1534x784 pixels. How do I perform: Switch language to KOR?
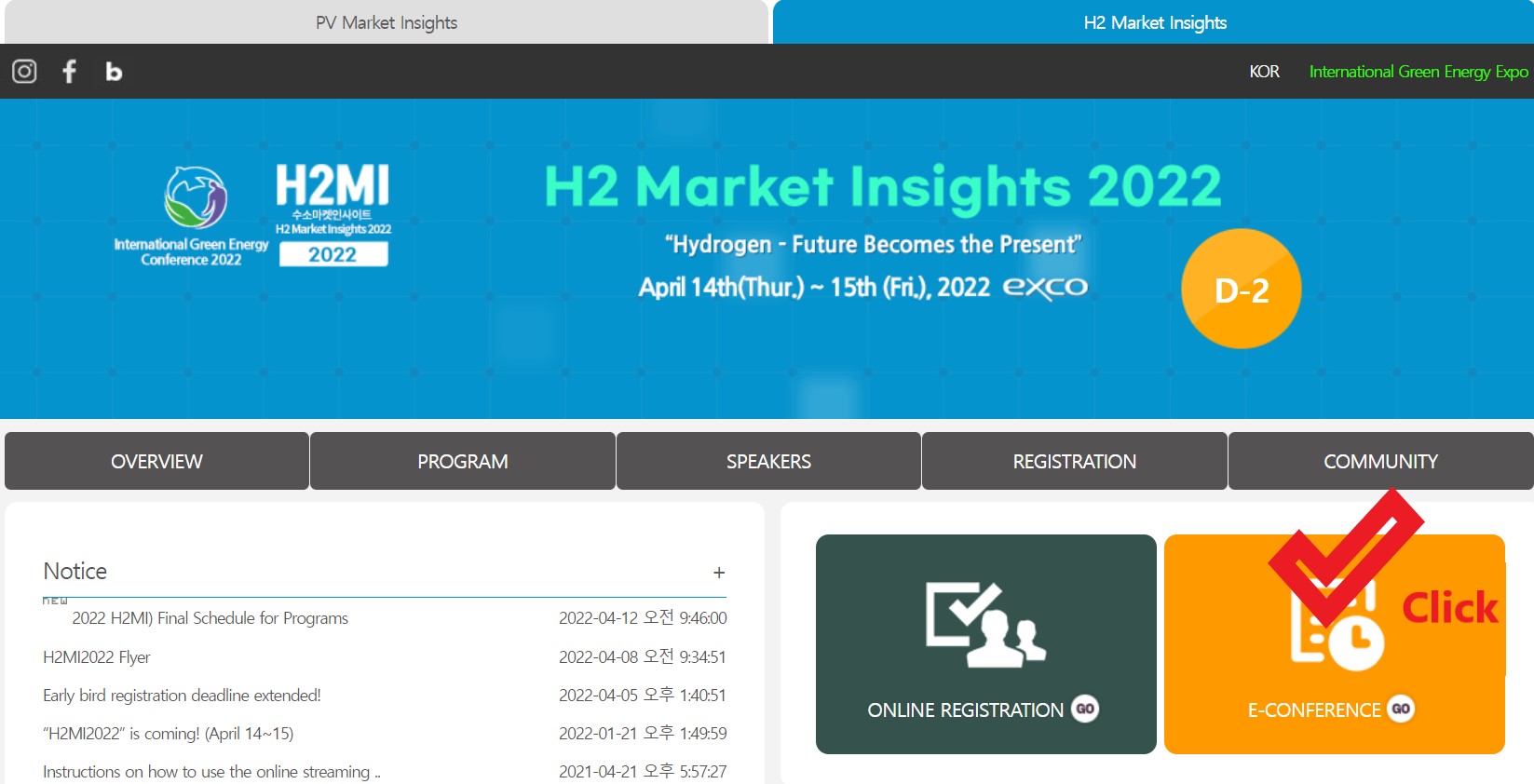pos(1264,72)
